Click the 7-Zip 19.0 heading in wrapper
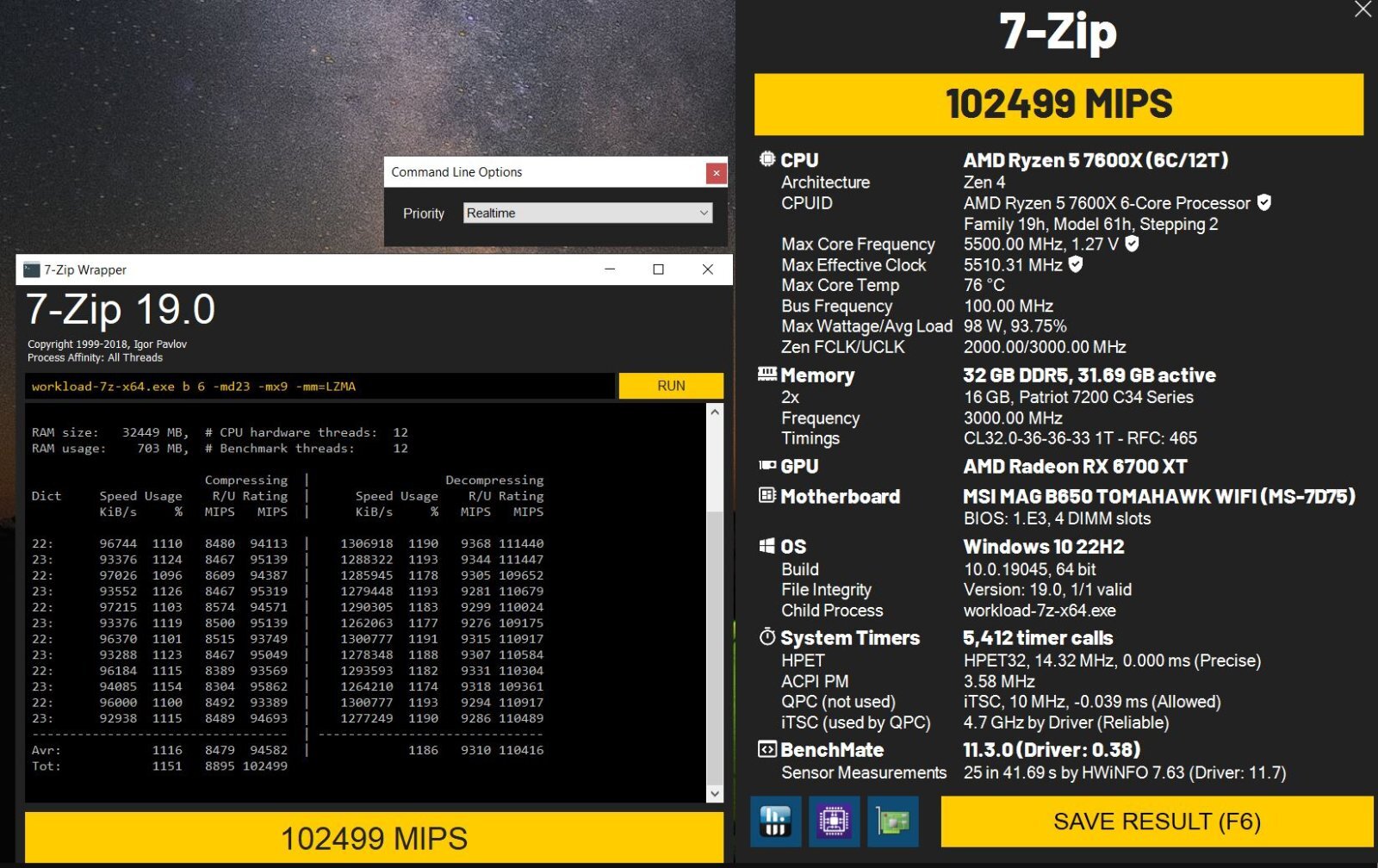1378x868 pixels. (121, 309)
